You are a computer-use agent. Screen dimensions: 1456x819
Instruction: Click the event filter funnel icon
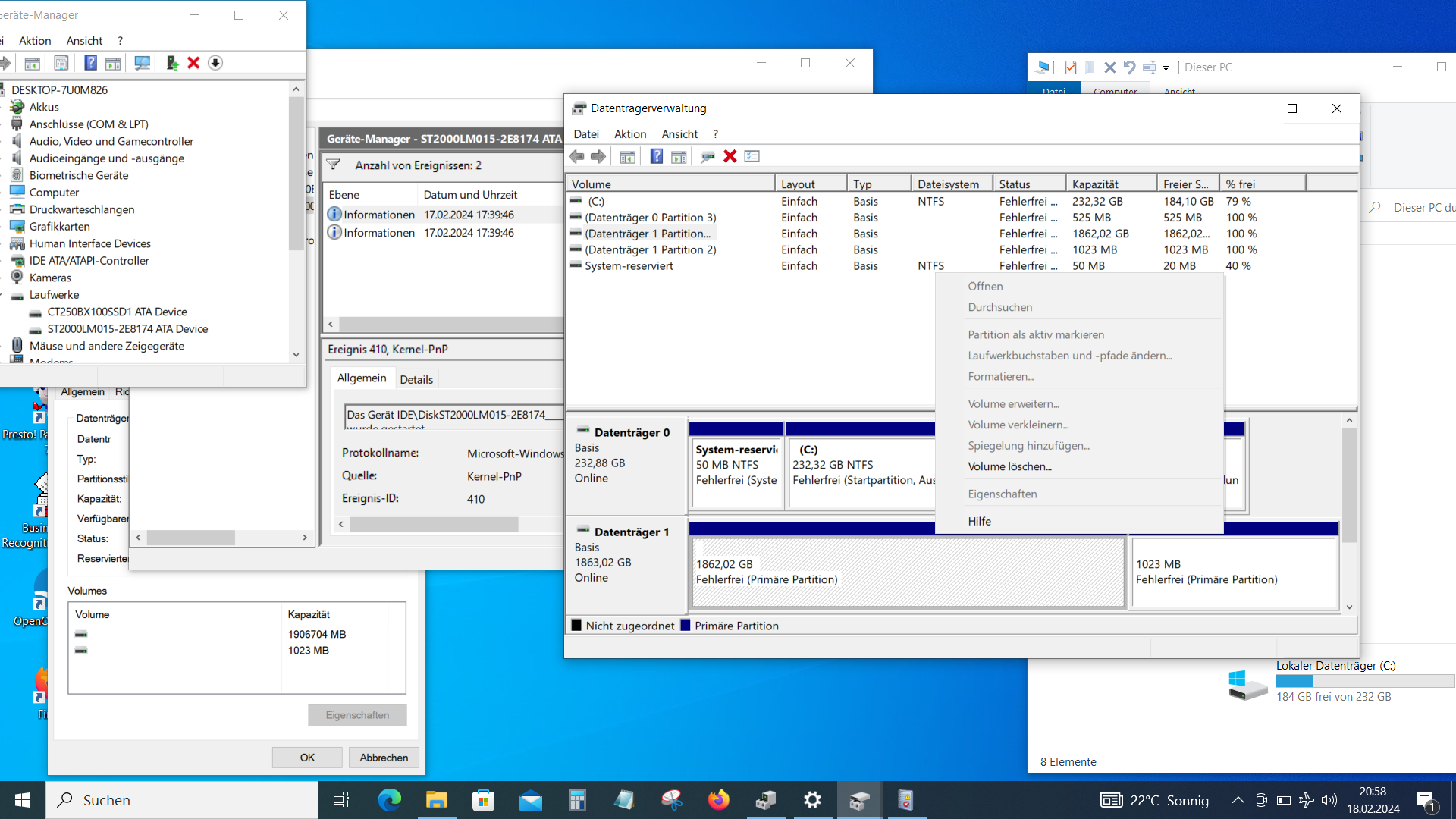click(x=334, y=165)
